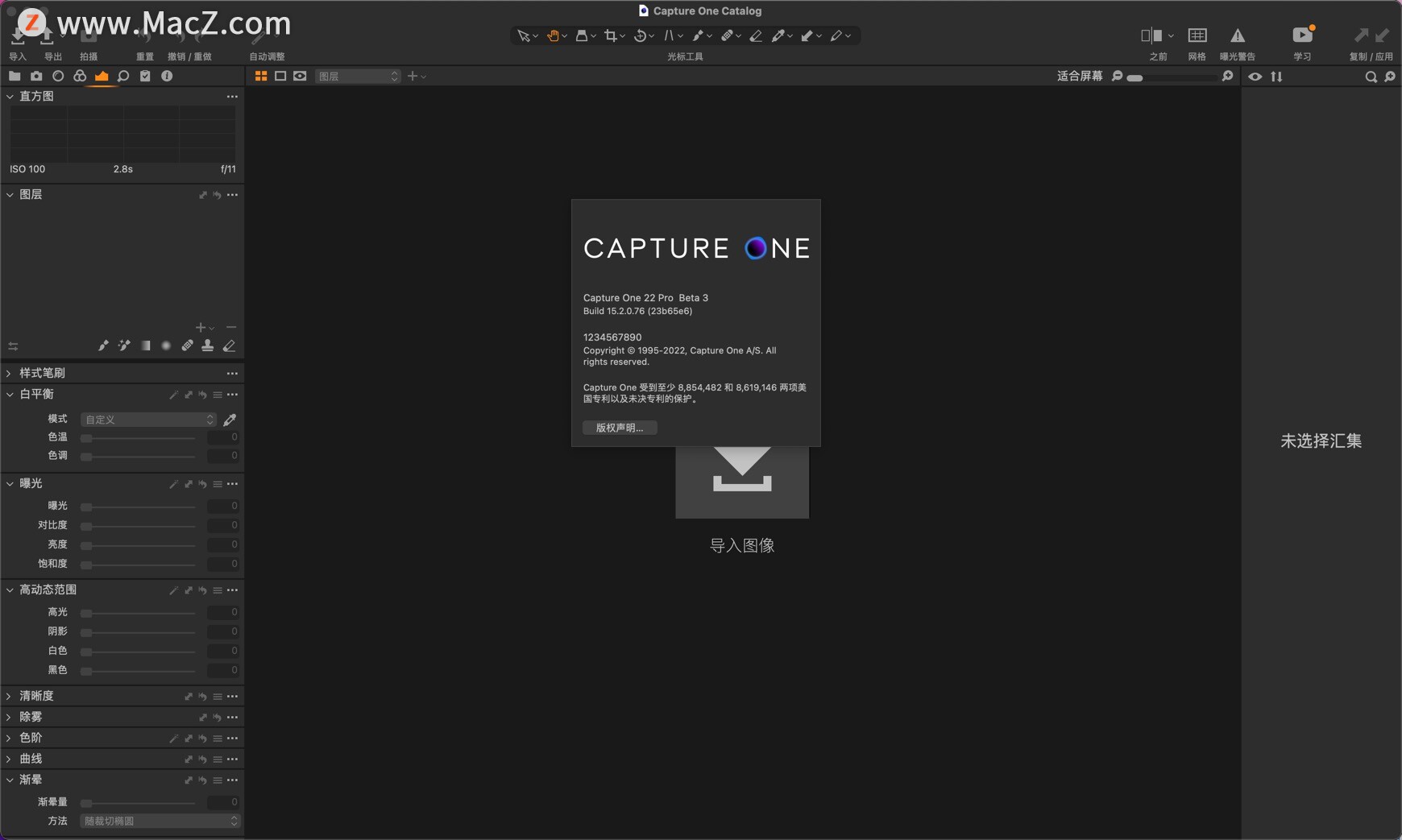Click Fit Screen (适合屏幕) button
Viewport: 1402px width, 840px height.
click(1080, 76)
